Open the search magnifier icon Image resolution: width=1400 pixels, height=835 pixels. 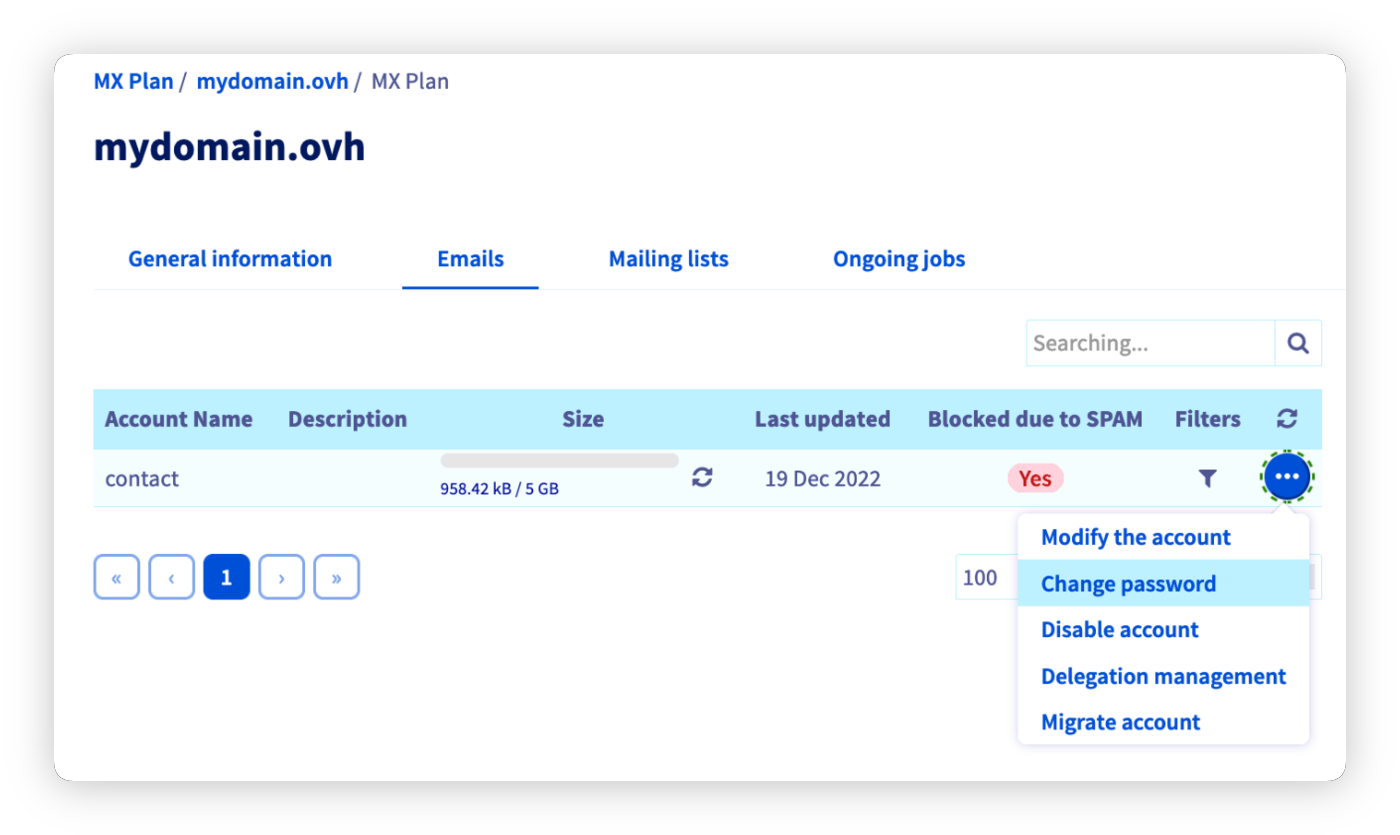(x=1298, y=343)
